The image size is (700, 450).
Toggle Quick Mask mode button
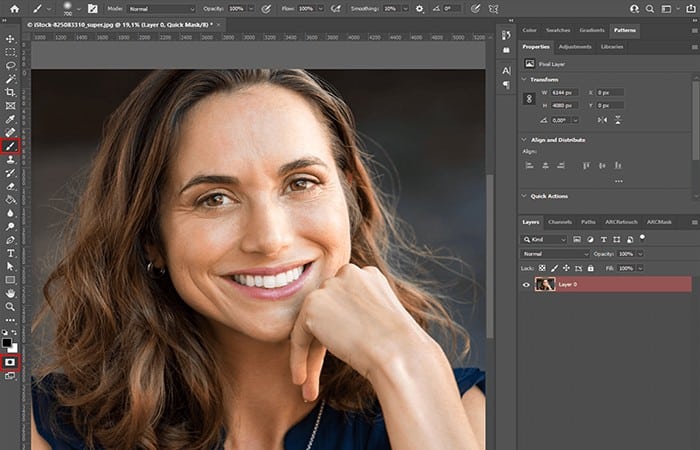[10, 362]
